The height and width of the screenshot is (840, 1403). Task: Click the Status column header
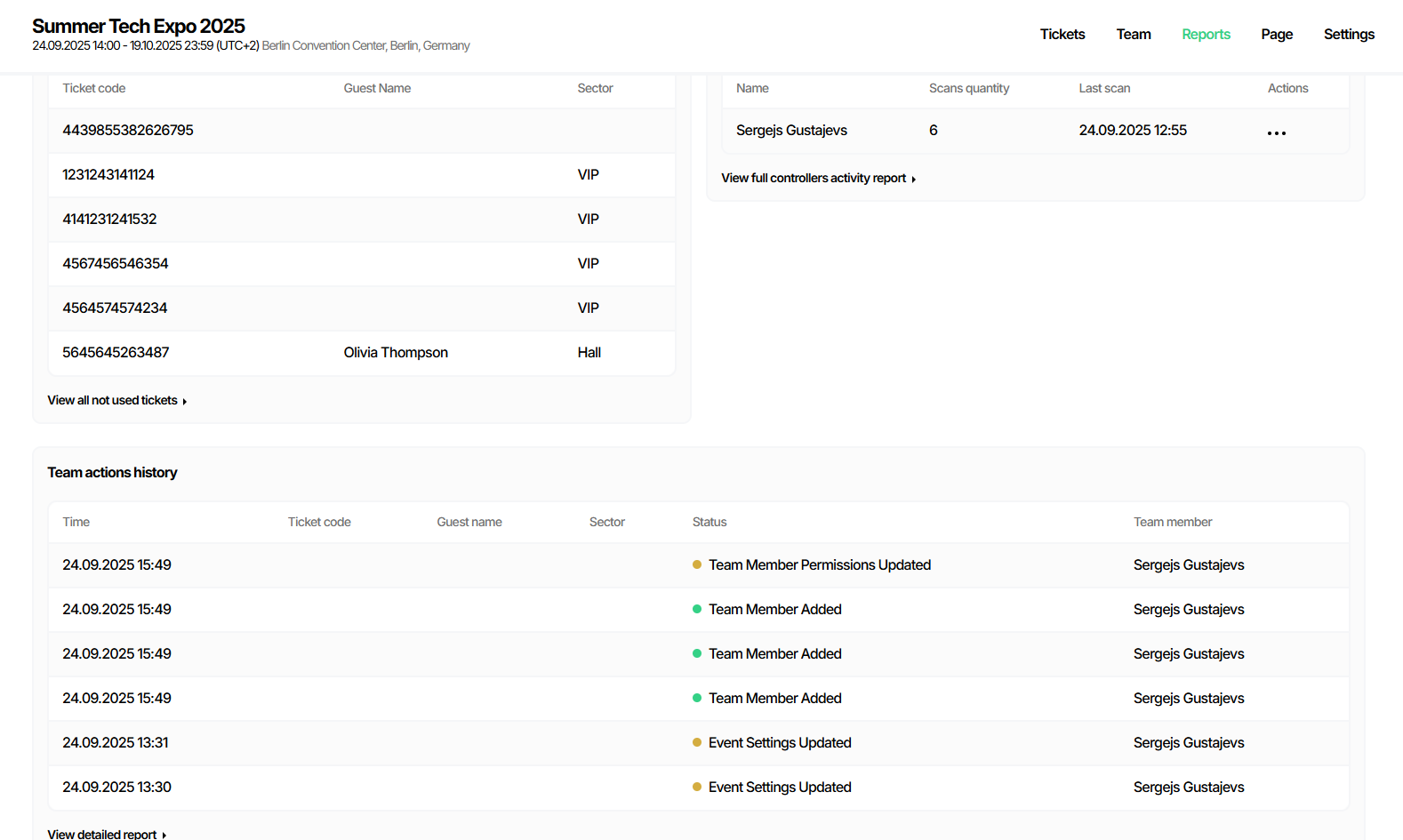[710, 522]
